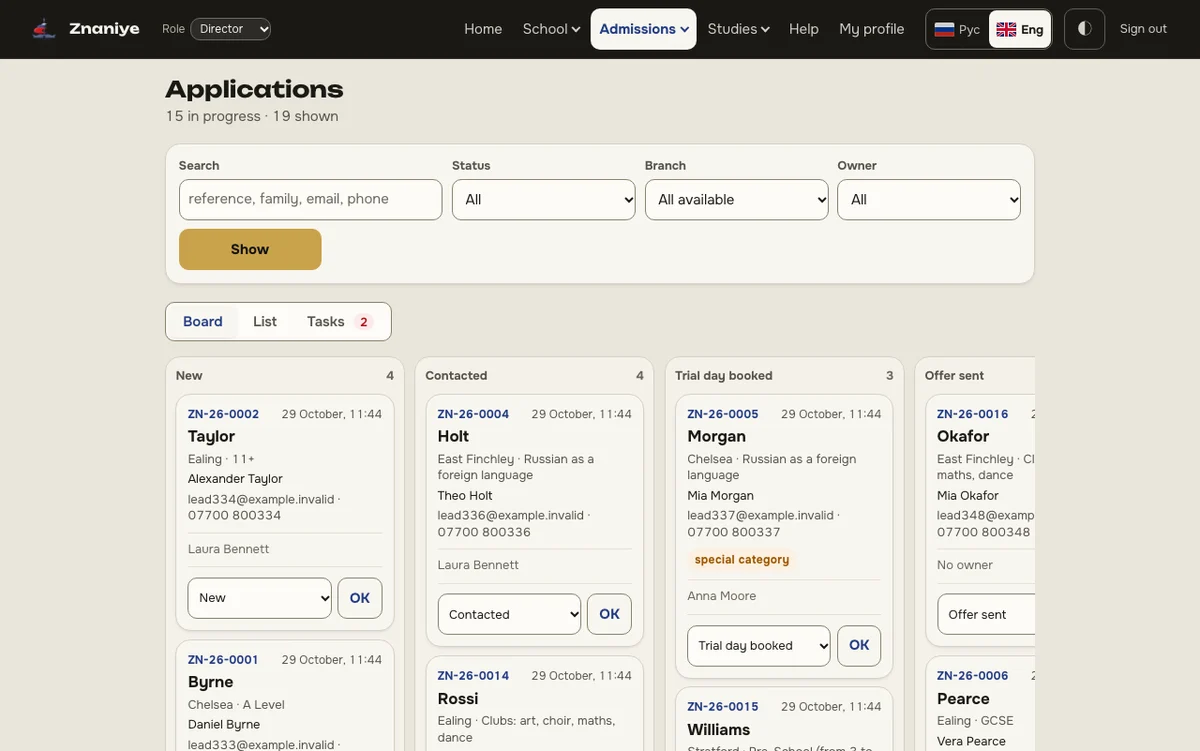Switch to the List tab
Viewport: 1200px width, 751px height.
265,321
